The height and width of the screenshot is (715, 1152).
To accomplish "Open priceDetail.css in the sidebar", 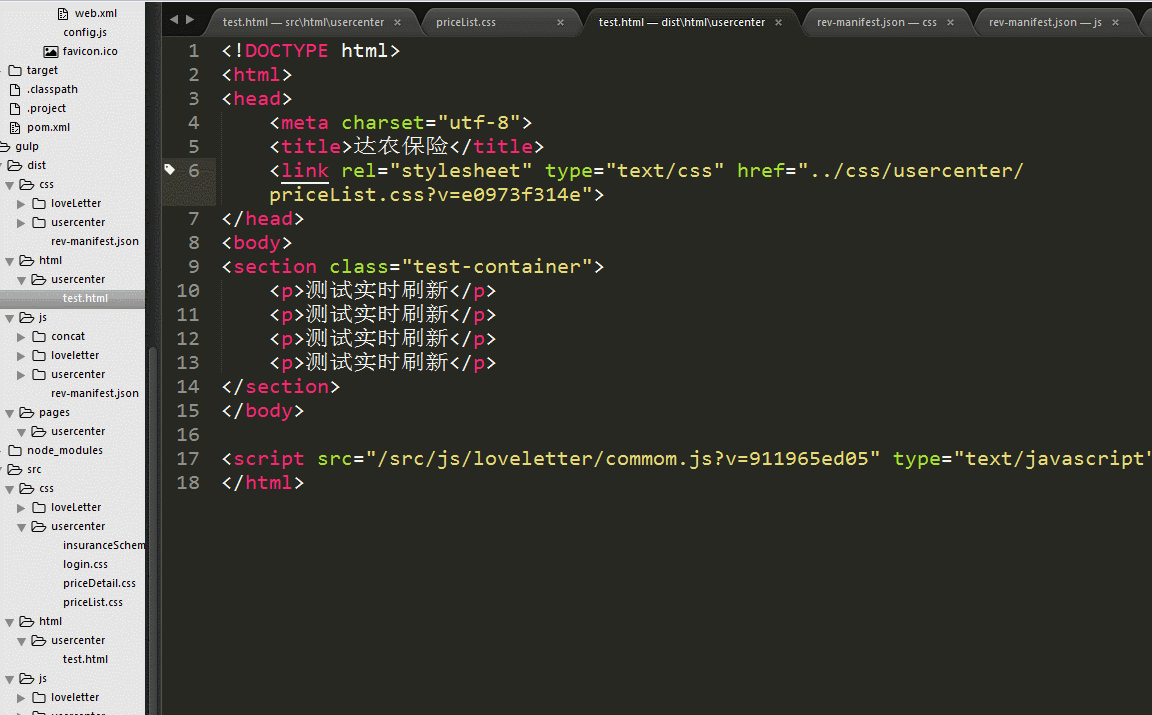I will [99, 583].
